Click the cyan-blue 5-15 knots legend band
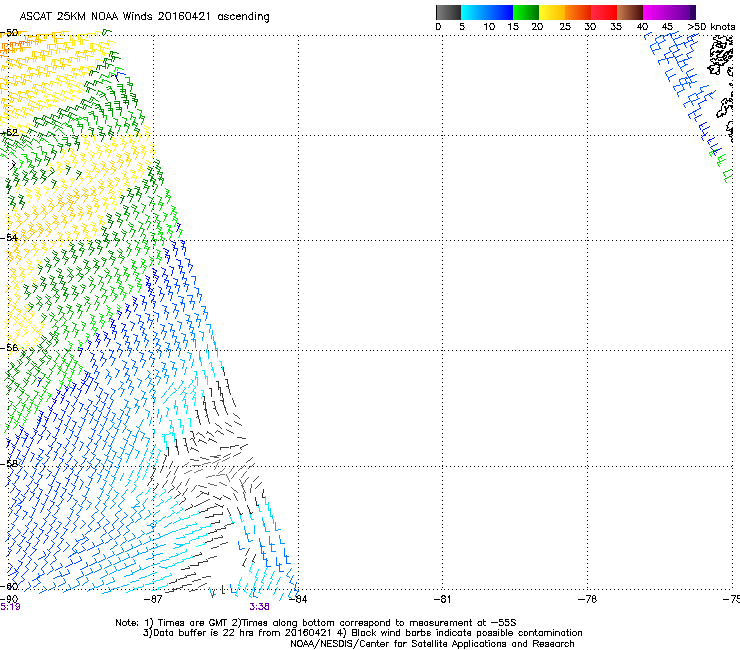740x650 pixels. click(x=487, y=12)
